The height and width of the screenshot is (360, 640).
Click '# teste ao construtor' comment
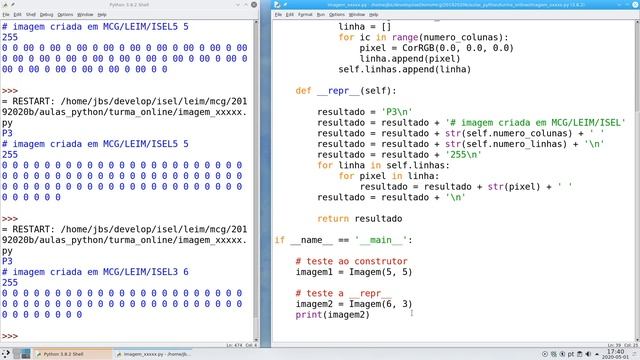(351, 261)
